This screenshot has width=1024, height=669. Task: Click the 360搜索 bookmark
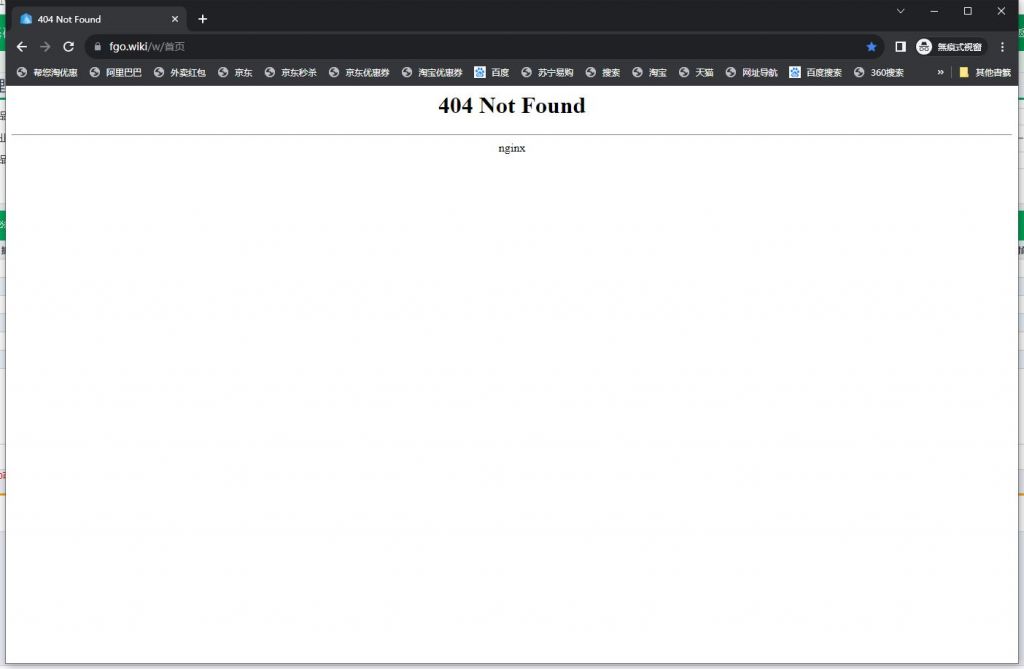click(x=878, y=72)
